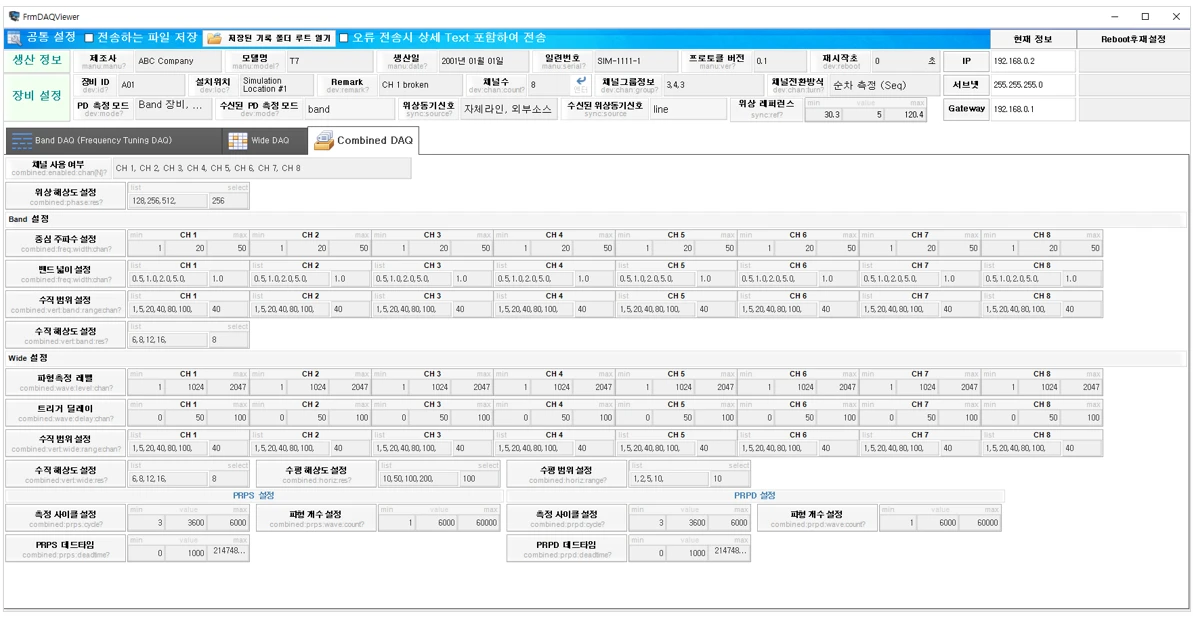Click 수평 범위 설정 select field 10
Screen dimensions: 1196x618
(730, 478)
